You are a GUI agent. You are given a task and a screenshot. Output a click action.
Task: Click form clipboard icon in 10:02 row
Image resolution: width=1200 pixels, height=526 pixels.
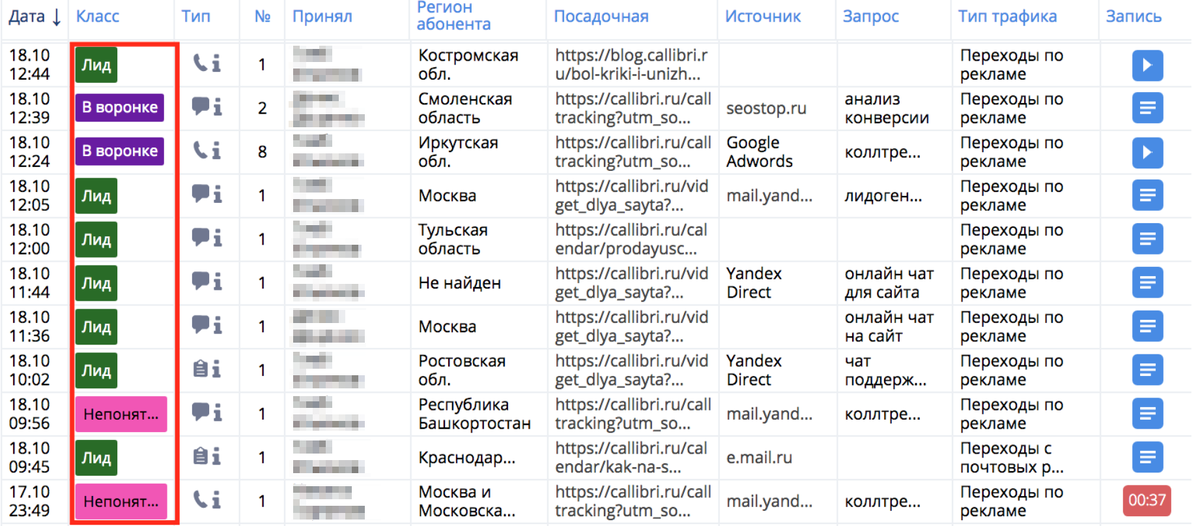(207, 369)
